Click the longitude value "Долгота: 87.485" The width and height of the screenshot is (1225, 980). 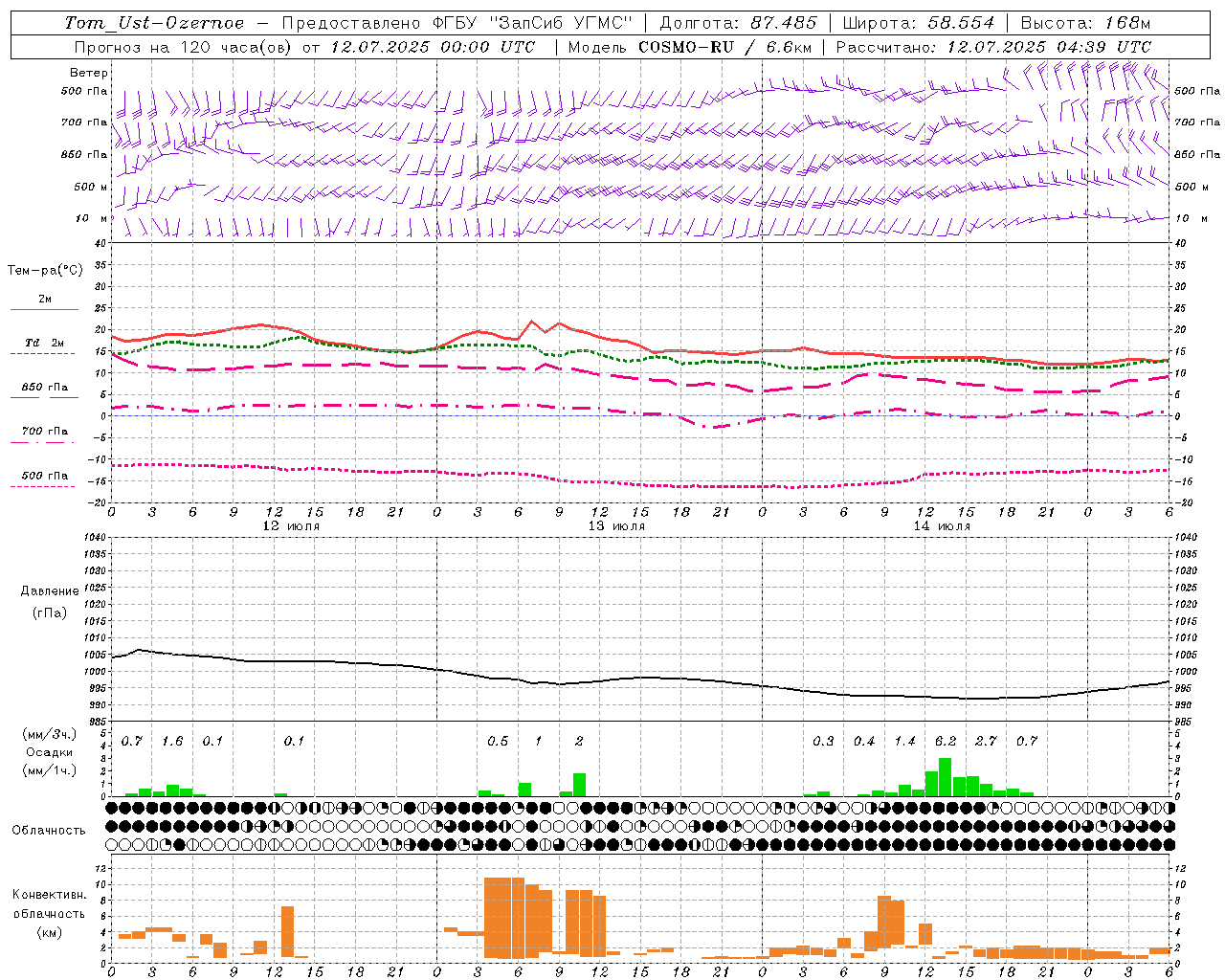[x=739, y=23]
